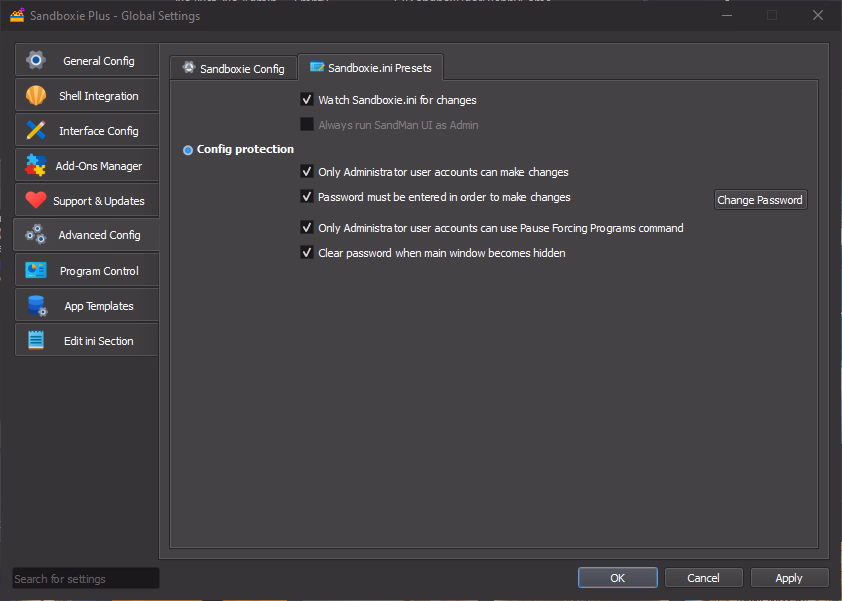The height and width of the screenshot is (601, 842).
Task: Click the Program Control icon
Action: [36, 271]
